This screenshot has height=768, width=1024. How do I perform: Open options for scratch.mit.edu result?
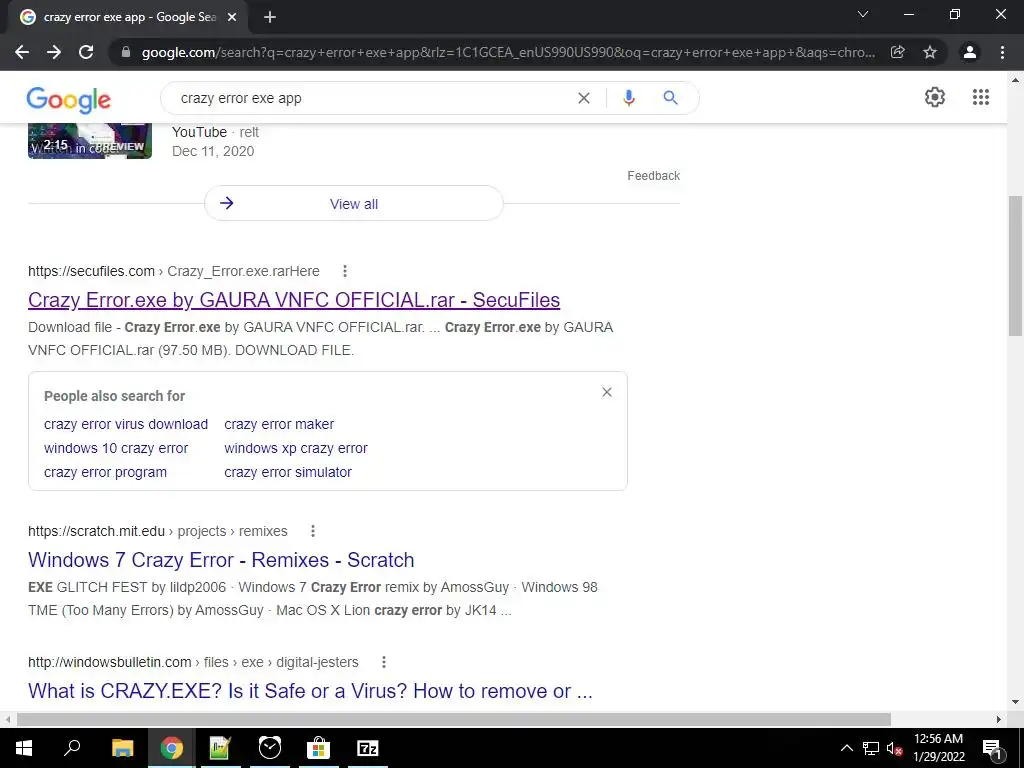313,531
